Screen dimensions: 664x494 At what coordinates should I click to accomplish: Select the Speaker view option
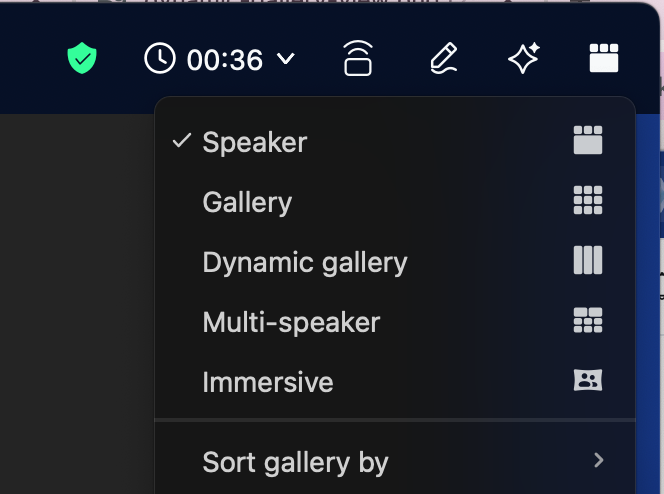click(x=254, y=142)
